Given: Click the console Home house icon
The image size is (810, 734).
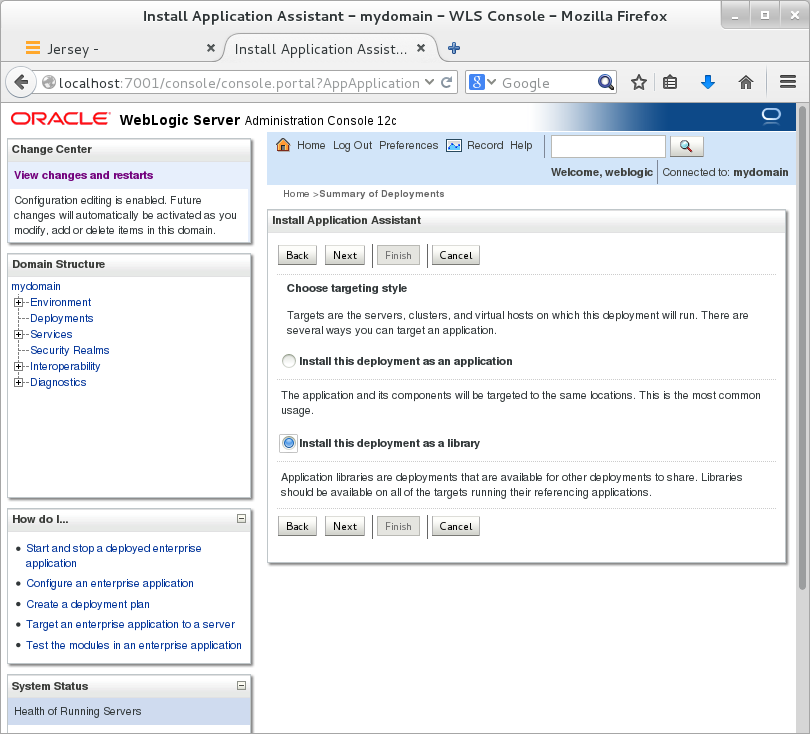Looking at the screenshot, I should [283, 145].
